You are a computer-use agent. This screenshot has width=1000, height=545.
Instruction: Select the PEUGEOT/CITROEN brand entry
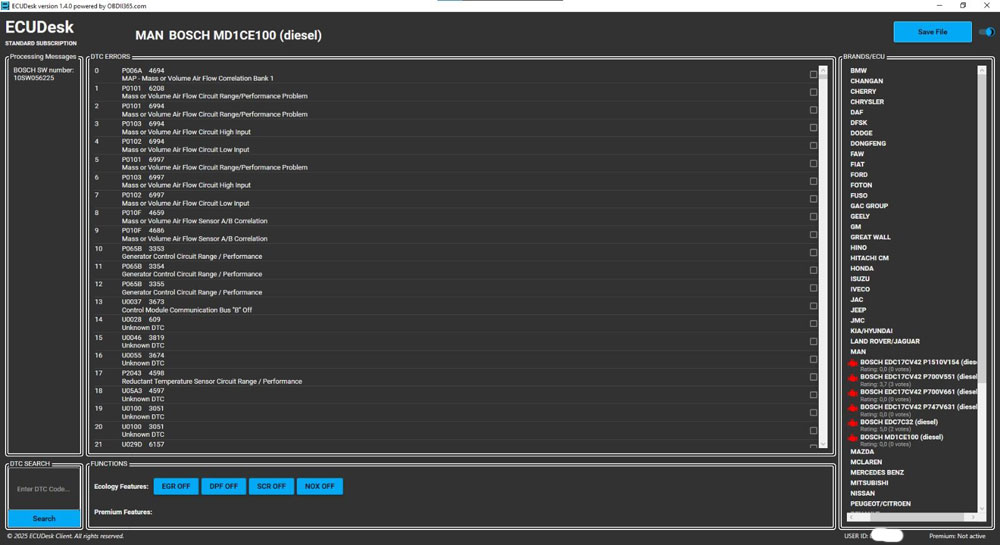(x=880, y=504)
